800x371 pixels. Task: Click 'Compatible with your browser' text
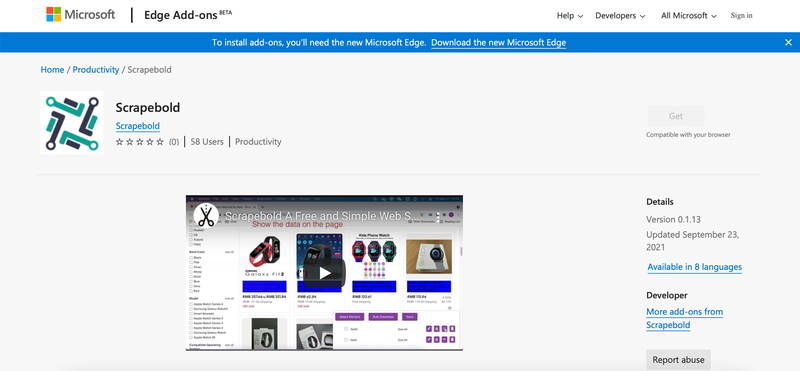pyautogui.click(x=688, y=135)
